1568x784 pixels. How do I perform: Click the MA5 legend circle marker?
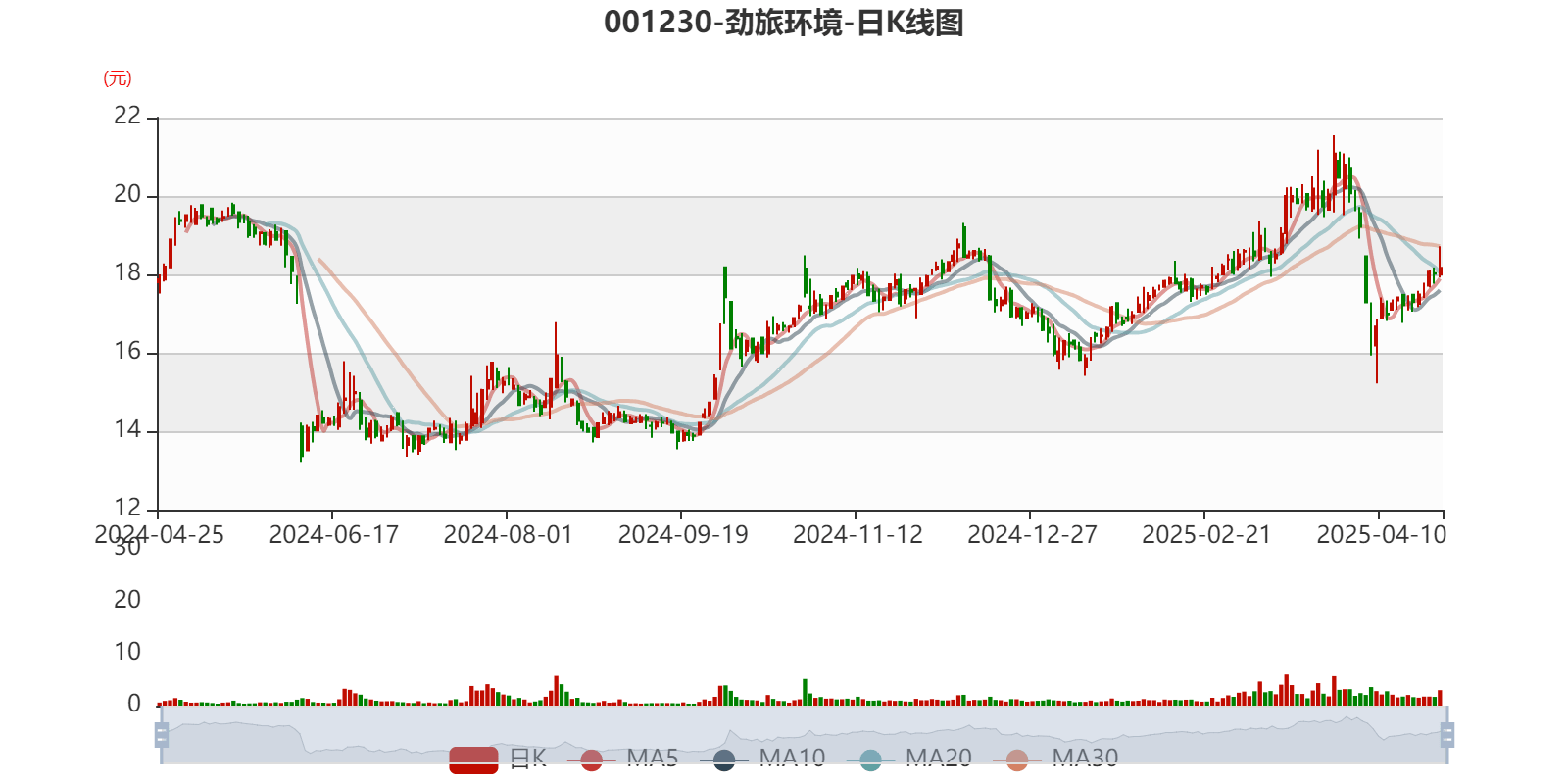click(x=591, y=759)
